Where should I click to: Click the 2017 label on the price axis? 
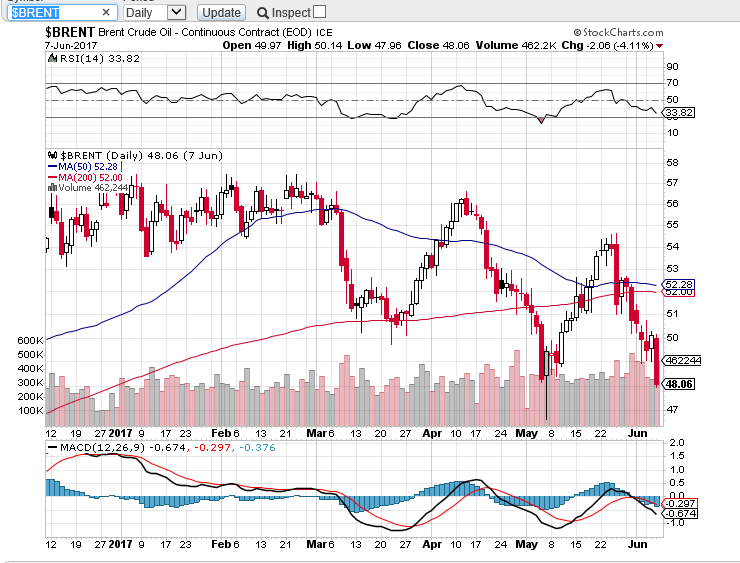point(121,433)
